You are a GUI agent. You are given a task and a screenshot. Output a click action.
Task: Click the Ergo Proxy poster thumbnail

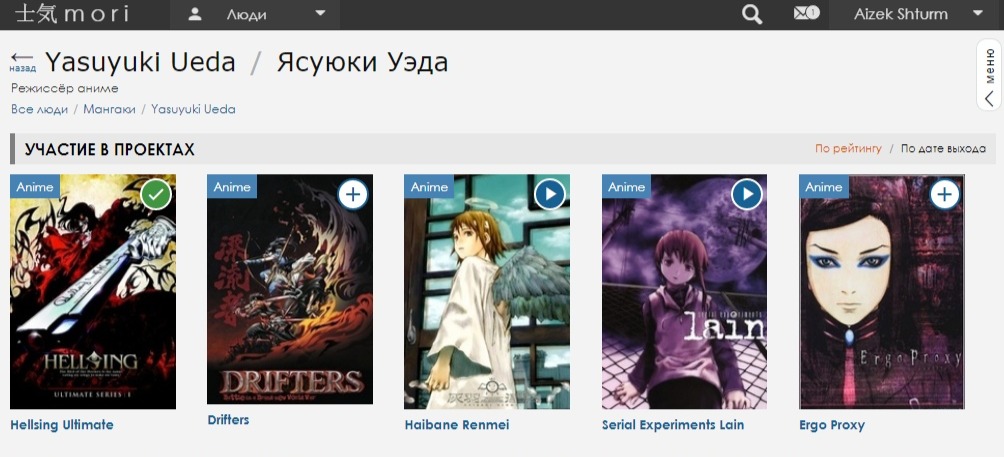[882, 292]
